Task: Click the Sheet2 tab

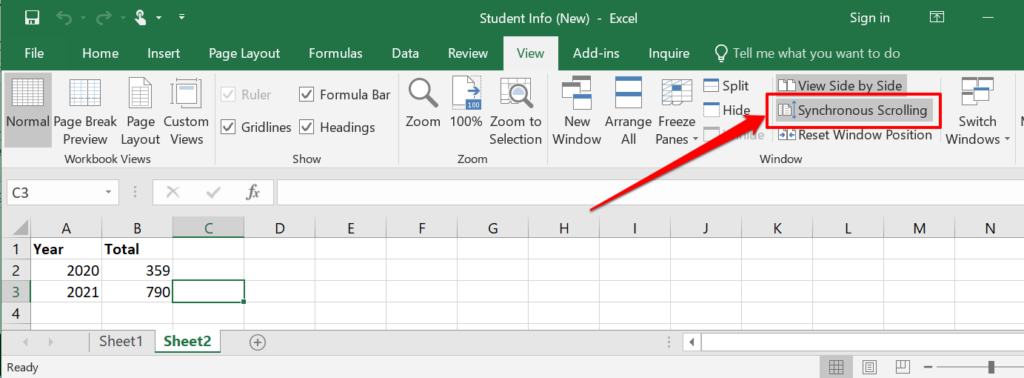Action: [187, 341]
